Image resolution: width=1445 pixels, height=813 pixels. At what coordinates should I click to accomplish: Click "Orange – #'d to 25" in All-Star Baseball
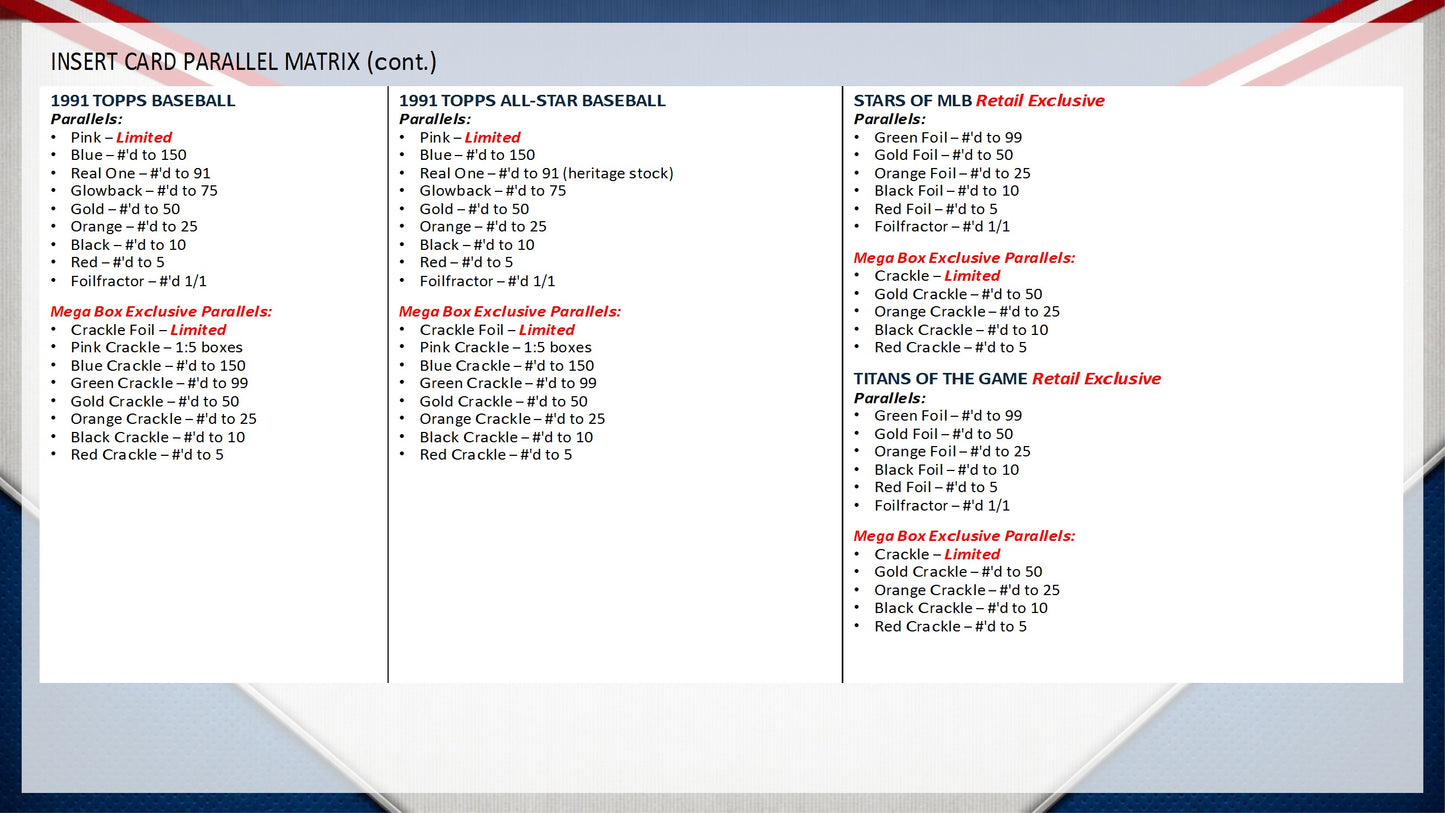pos(483,227)
